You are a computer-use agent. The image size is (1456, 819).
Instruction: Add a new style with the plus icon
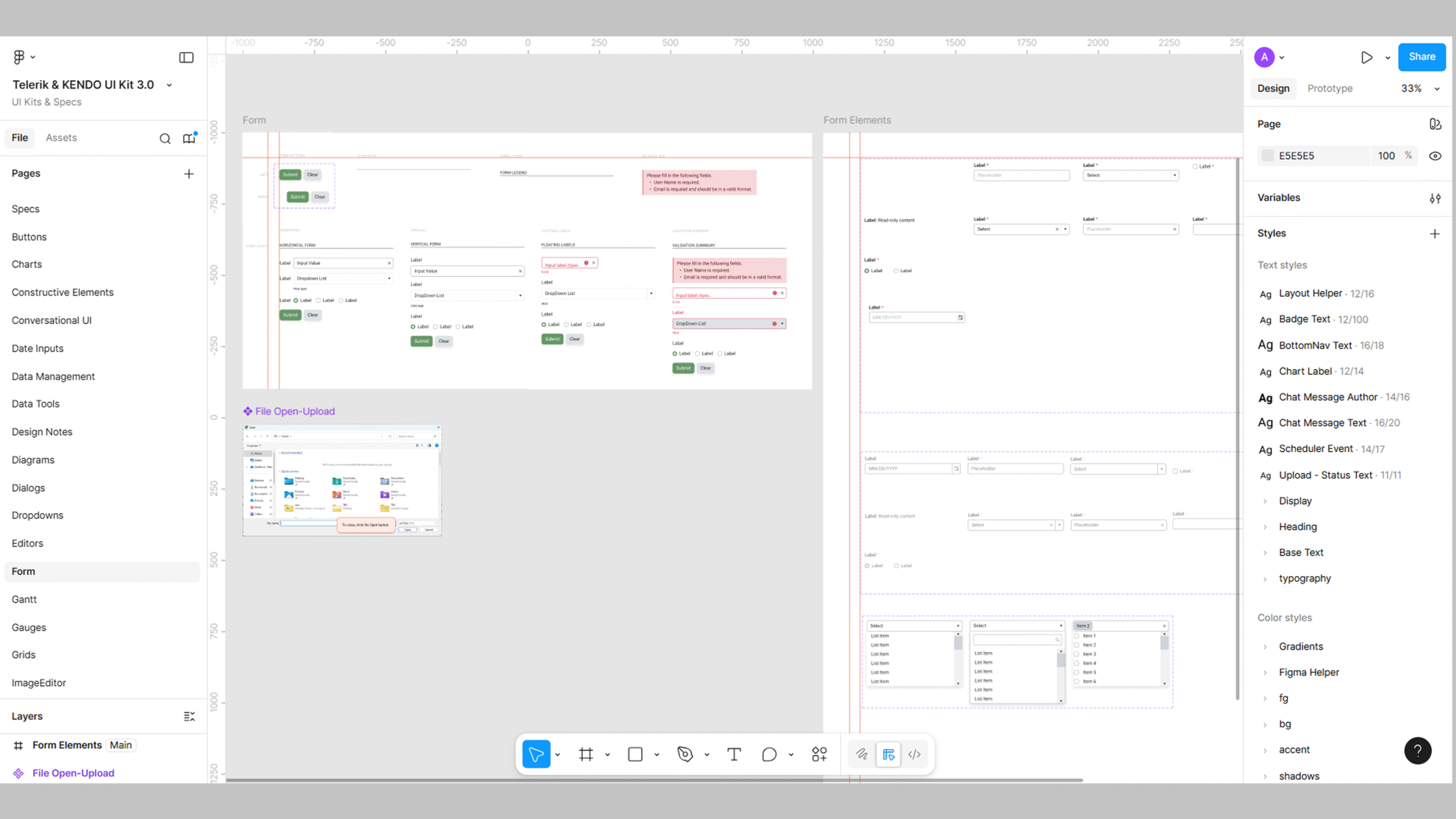pyautogui.click(x=1435, y=234)
